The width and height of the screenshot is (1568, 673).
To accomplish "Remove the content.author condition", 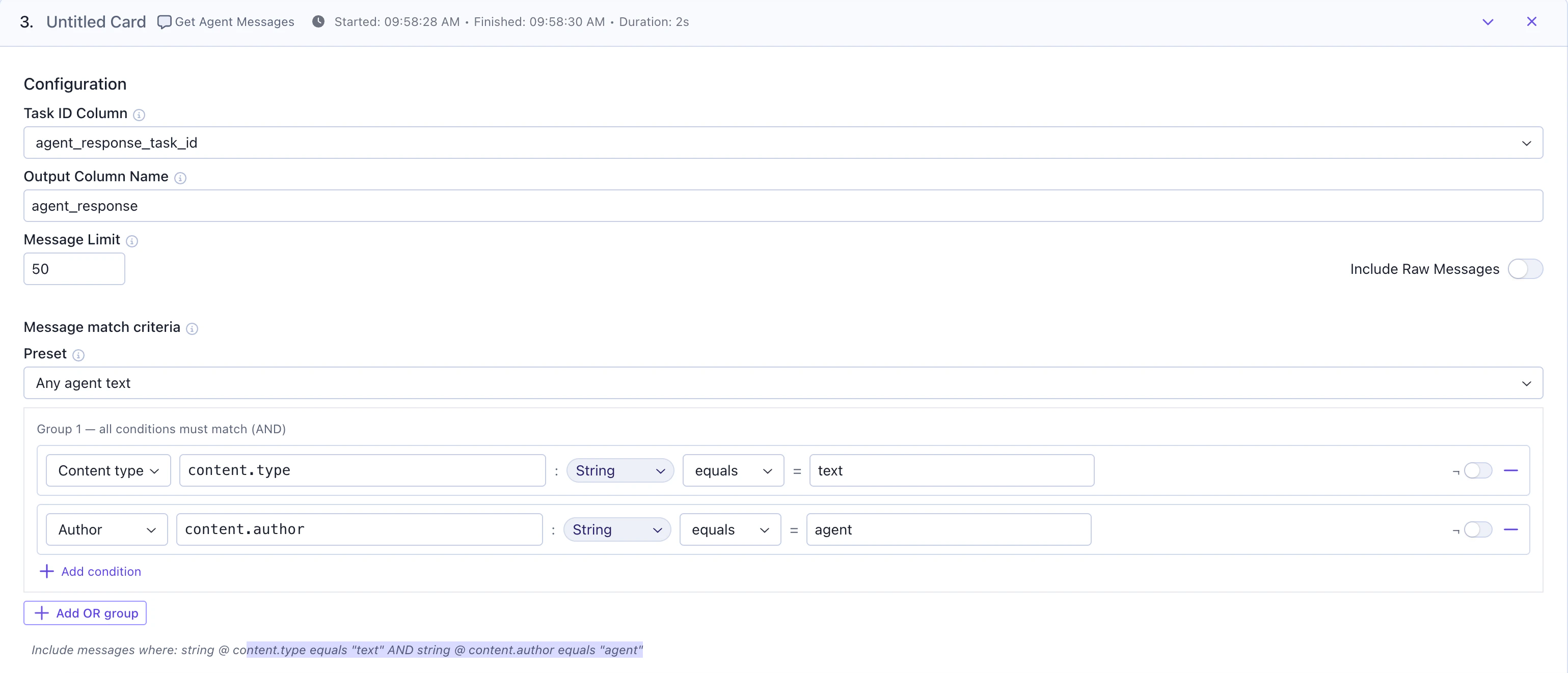I will point(1511,529).
